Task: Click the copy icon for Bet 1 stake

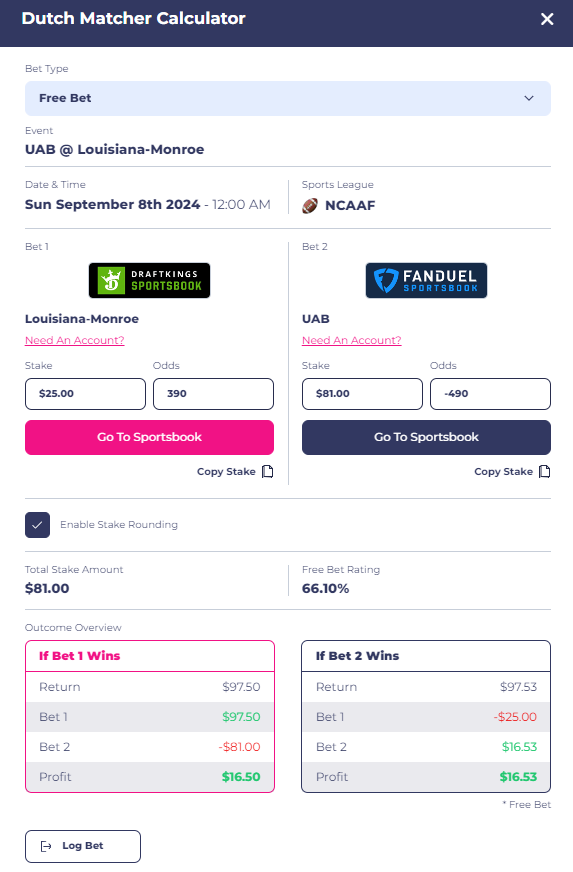Action: [268, 472]
